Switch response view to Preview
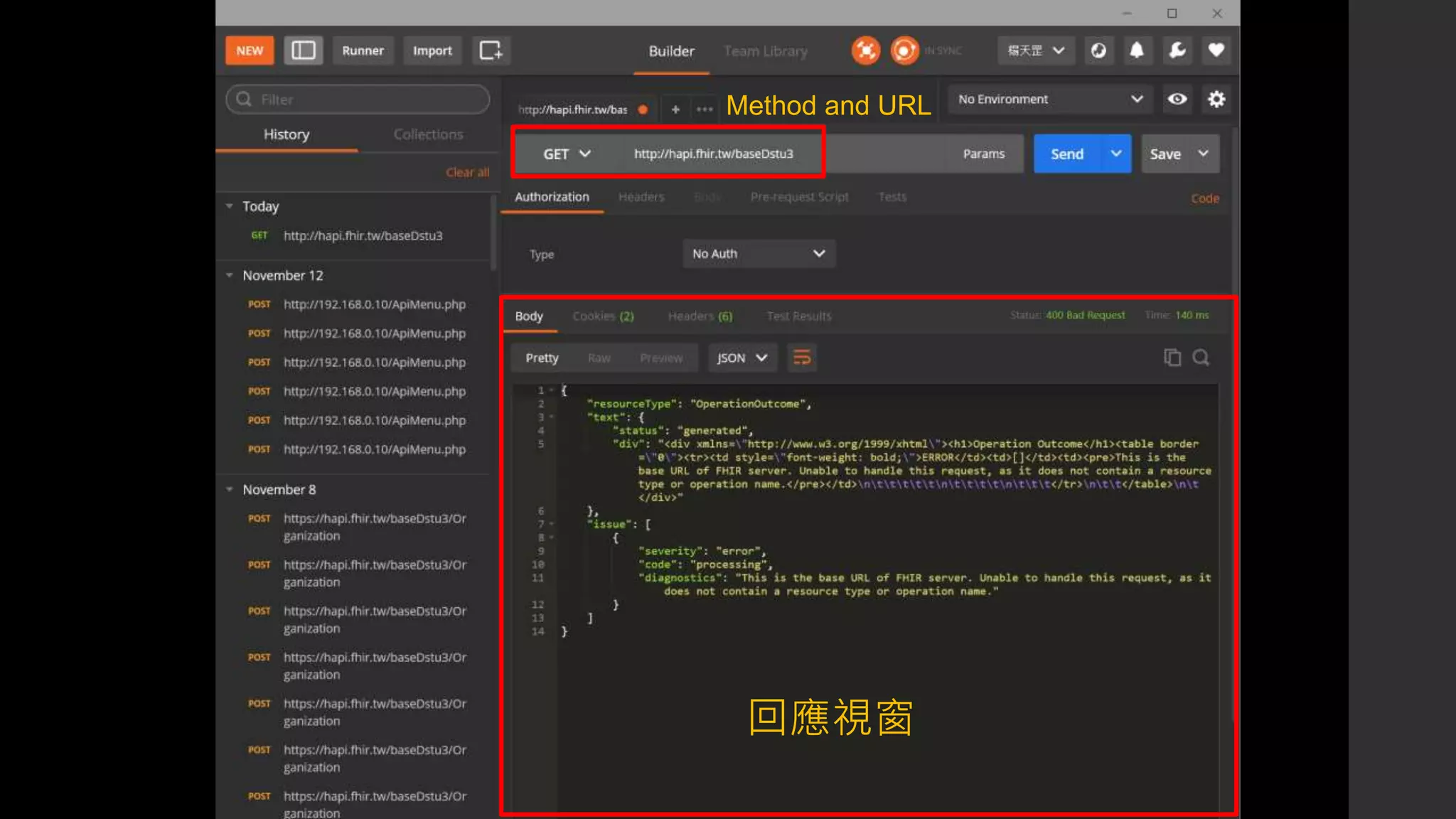The width and height of the screenshot is (1456, 819). tap(660, 358)
